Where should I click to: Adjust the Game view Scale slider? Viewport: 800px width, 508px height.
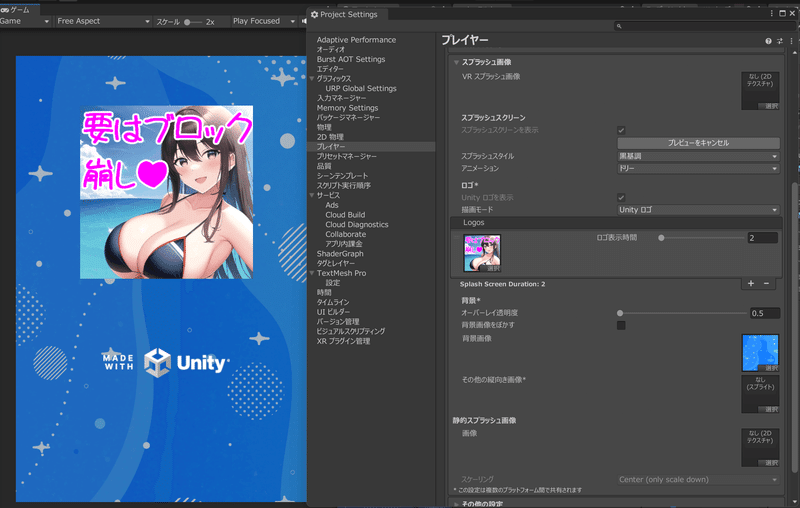point(193,22)
